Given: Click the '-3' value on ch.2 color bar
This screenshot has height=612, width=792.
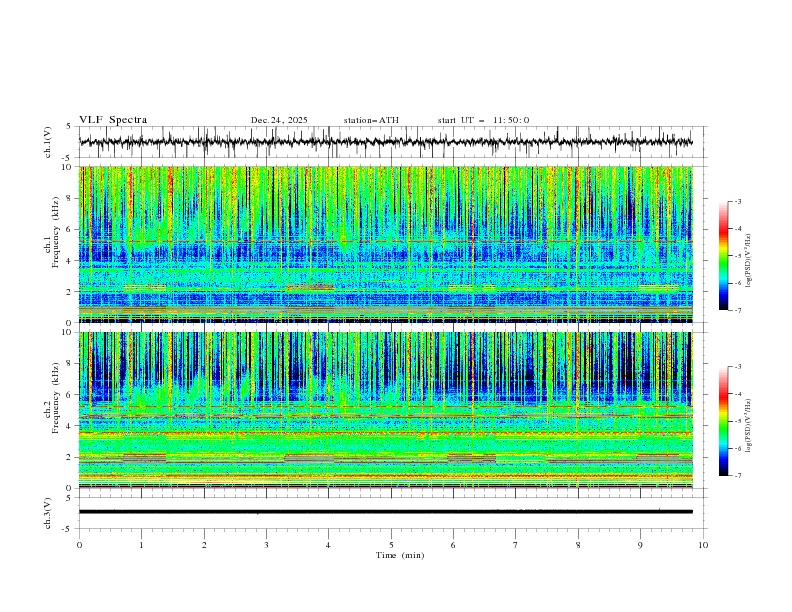Looking at the screenshot, I should click(737, 367).
